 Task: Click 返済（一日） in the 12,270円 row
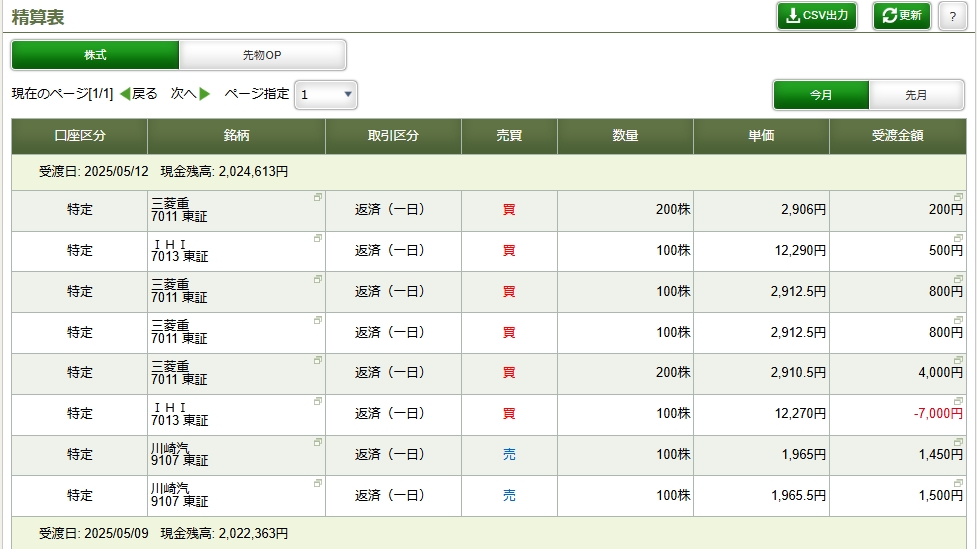point(390,414)
